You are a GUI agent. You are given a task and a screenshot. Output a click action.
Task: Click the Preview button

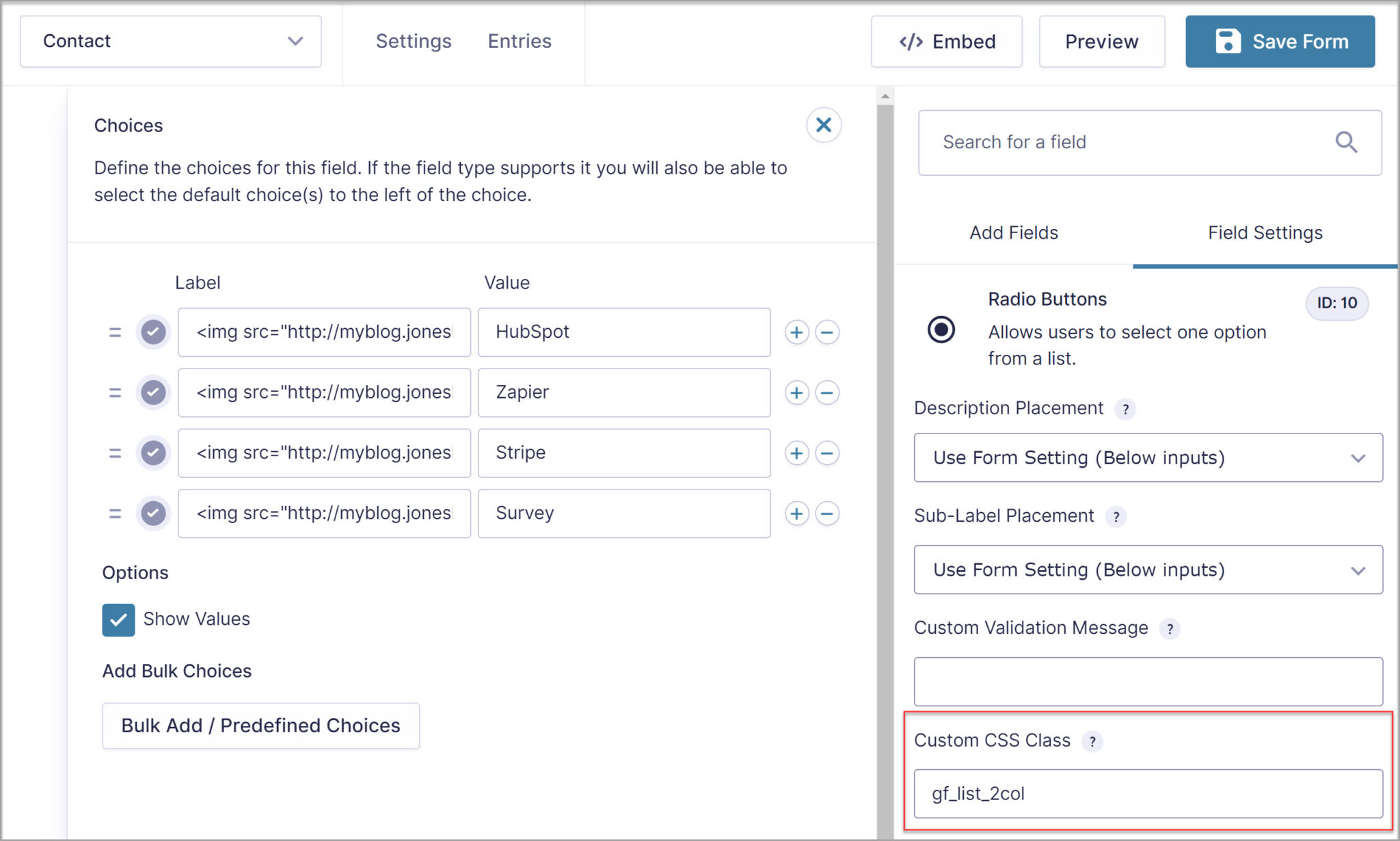(1101, 41)
